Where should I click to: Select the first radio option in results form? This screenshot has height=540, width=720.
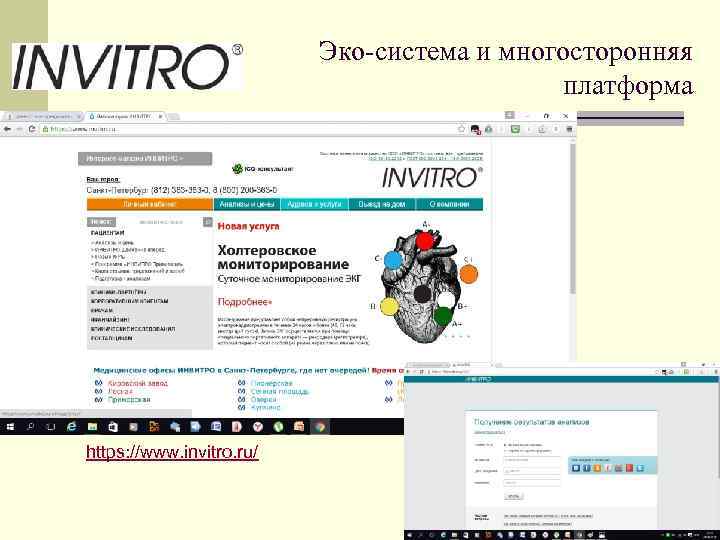click(x=506, y=445)
